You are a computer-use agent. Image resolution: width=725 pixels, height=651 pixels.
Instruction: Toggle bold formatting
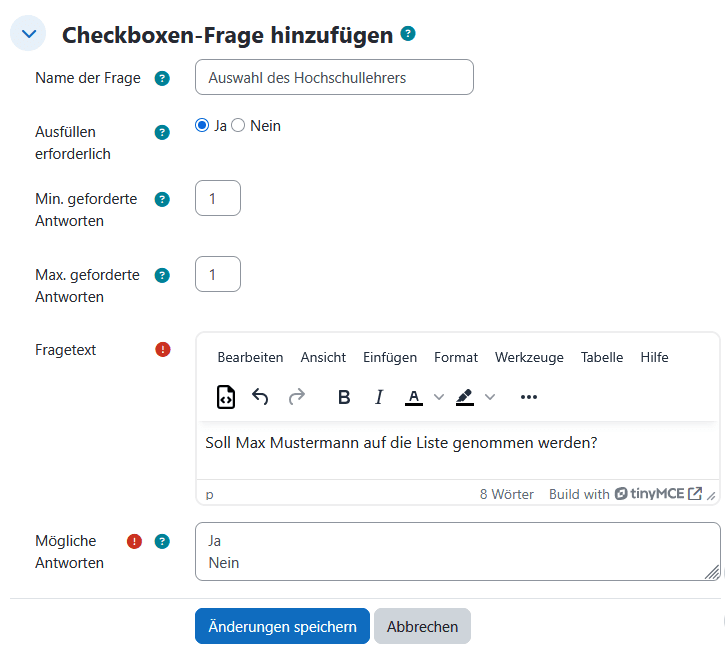tap(344, 397)
